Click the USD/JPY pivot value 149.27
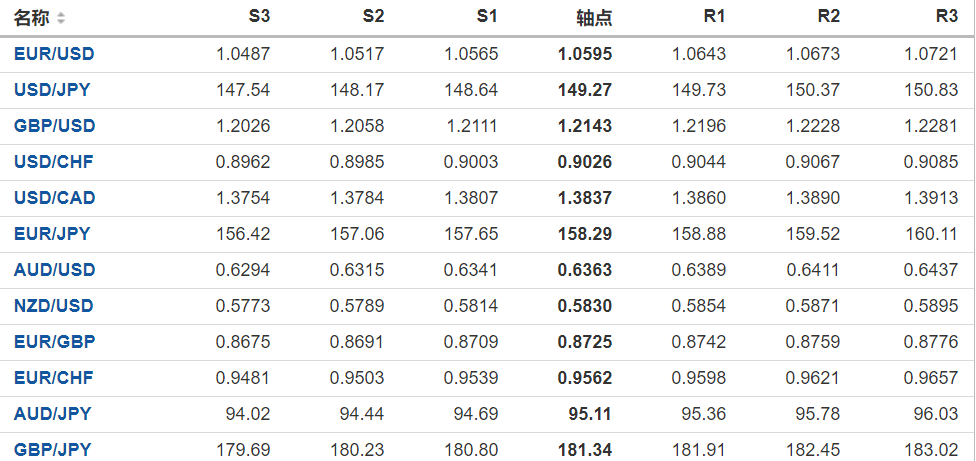976x461 pixels. click(585, 90)
